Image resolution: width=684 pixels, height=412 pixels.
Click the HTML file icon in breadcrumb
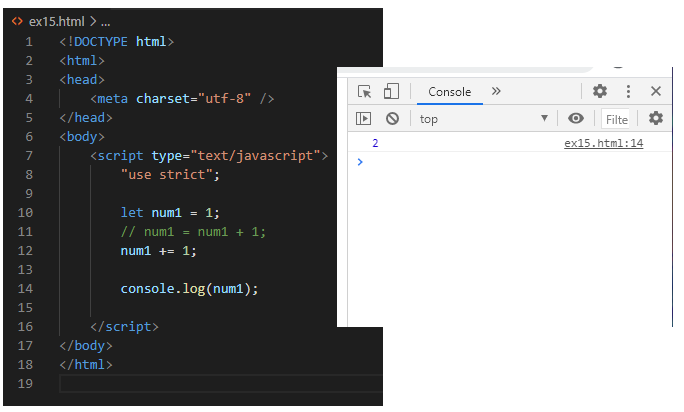coord(17,21)
